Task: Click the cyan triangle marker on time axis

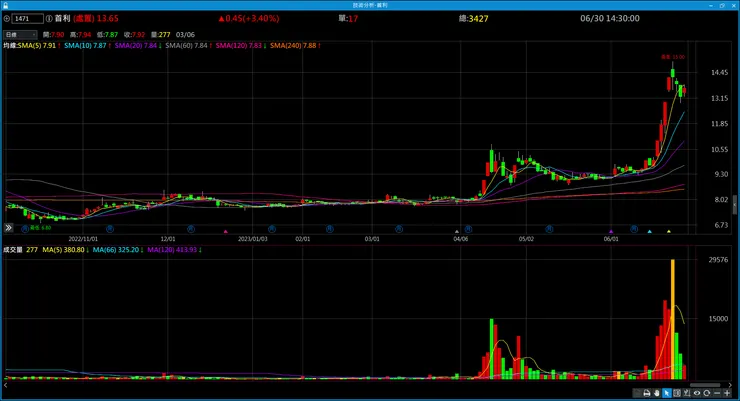Action: coord(649,232)
